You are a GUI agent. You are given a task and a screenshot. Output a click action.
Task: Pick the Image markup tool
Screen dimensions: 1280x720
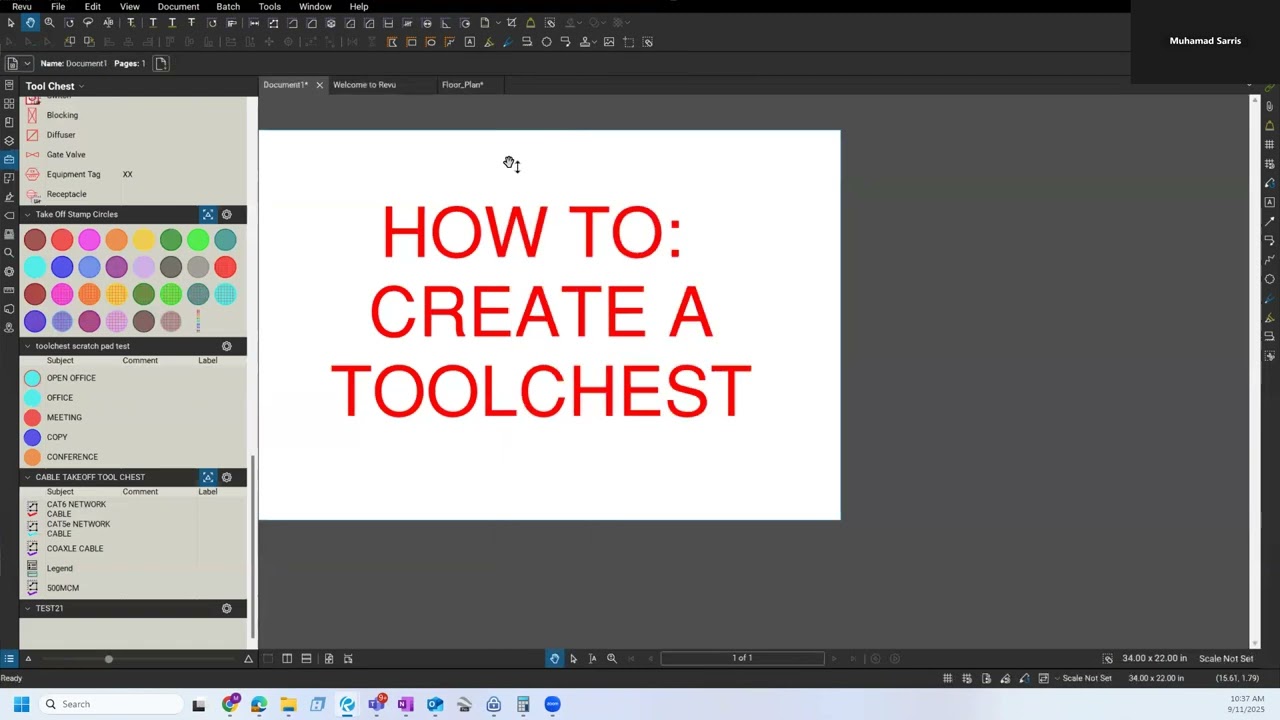pyautogui.click(x=609, y=42)
